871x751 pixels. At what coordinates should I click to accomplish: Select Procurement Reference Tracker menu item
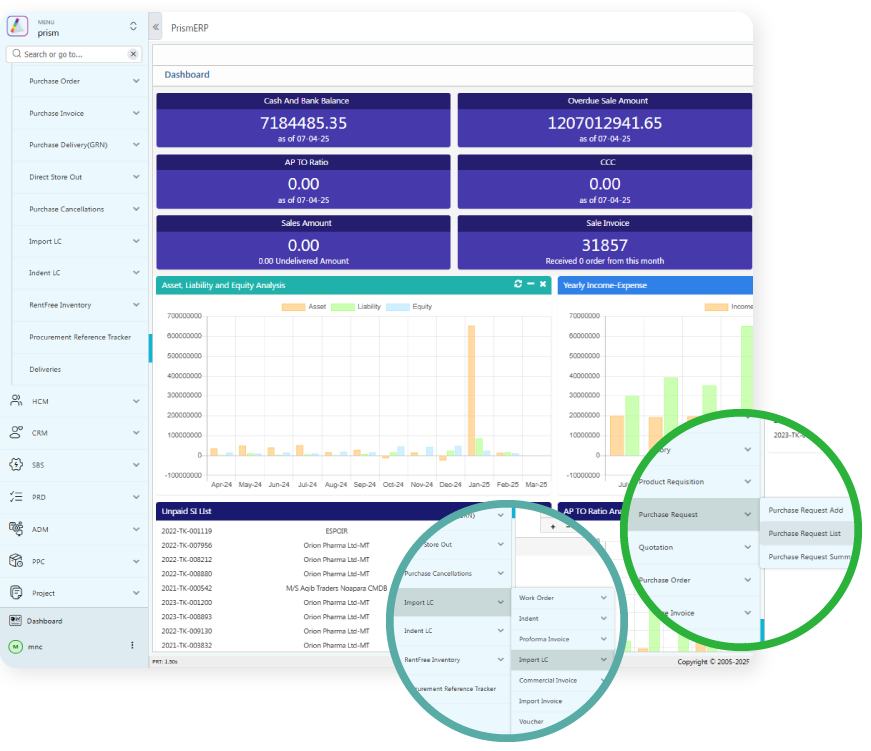[80, 337]
